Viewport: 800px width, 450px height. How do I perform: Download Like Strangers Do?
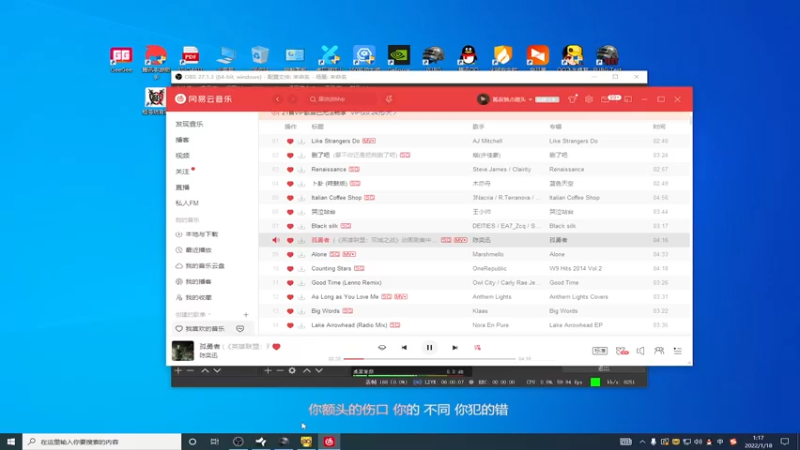point(302,141)
